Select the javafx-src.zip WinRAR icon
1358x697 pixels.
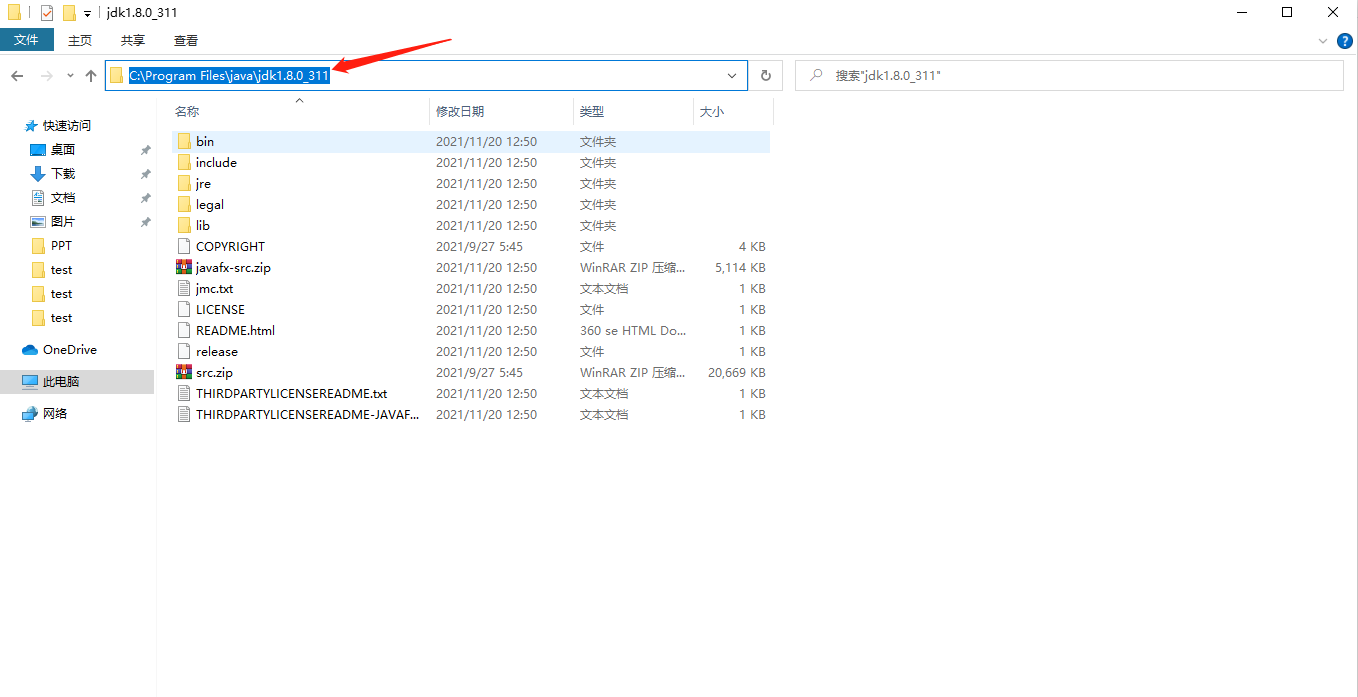(x=184, y=267)
